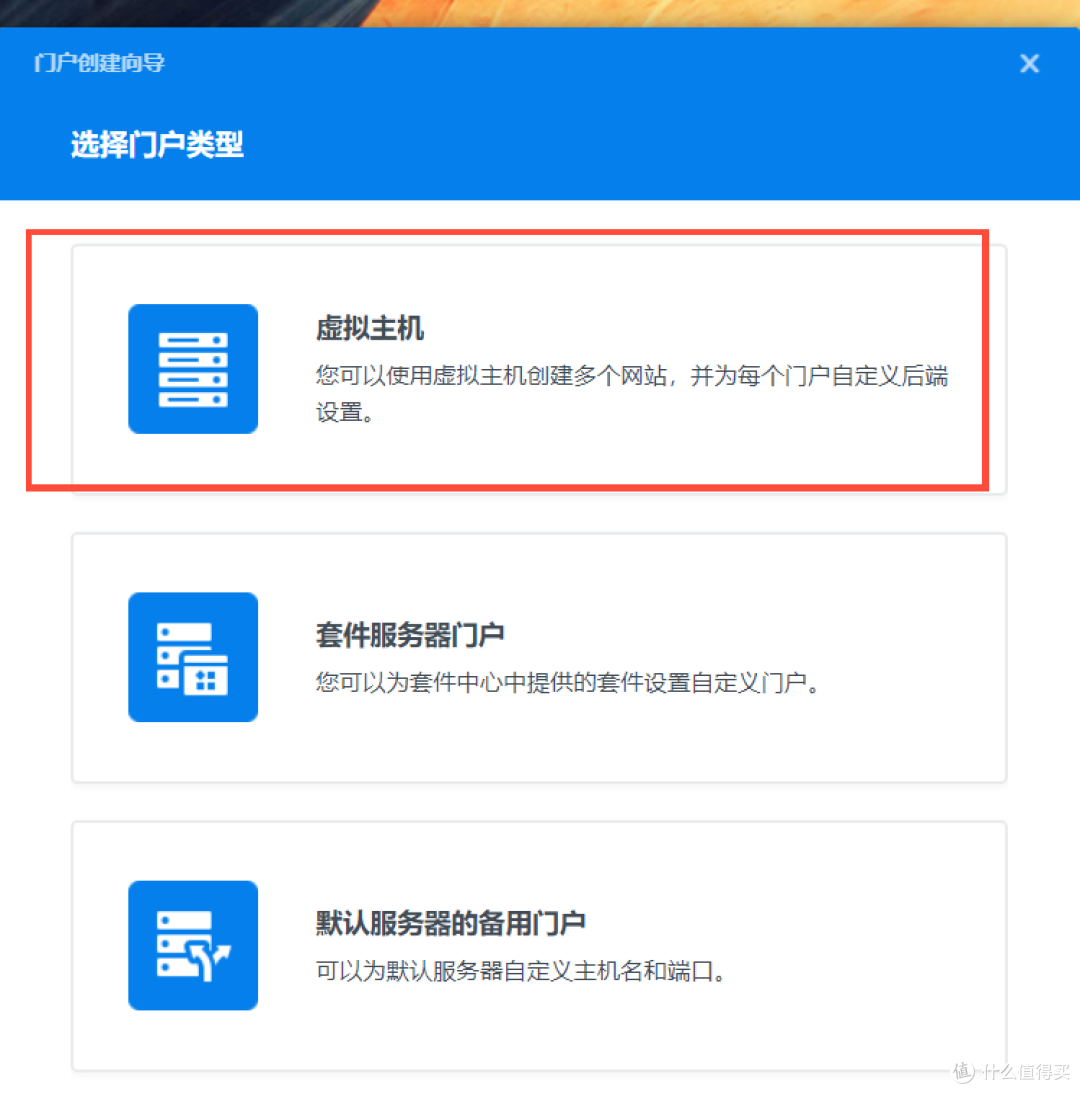The image size is (1080, 1094).
Task: Click the 套件服务器门户 package server icon
Action: 193,656
